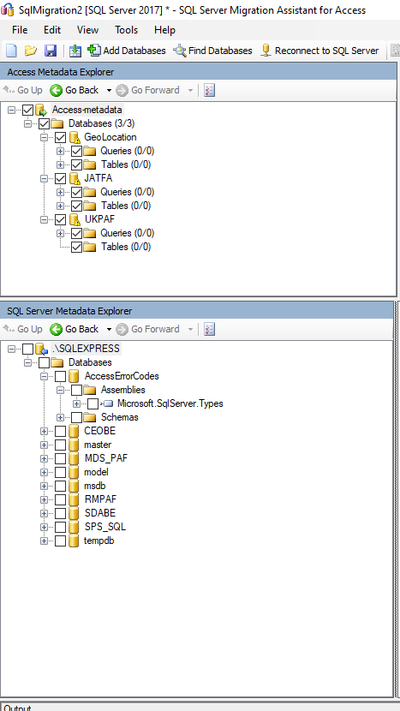Collapse the Access-metadata root node

point(11,110)
